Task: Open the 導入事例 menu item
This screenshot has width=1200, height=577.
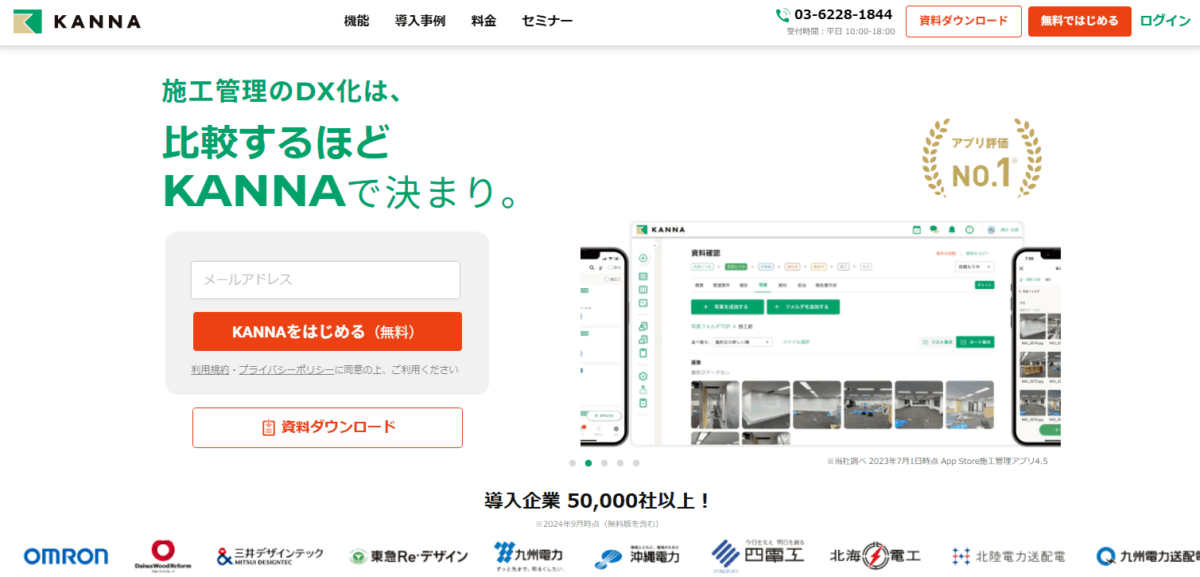Action: pos(420,21)
